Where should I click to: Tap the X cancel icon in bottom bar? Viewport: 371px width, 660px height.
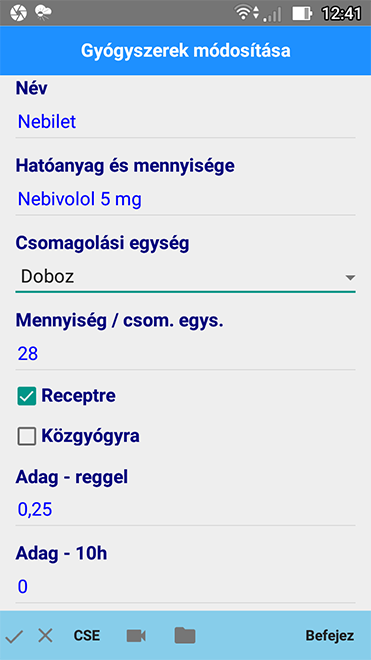pyautogui.click(x=45, y=636)
